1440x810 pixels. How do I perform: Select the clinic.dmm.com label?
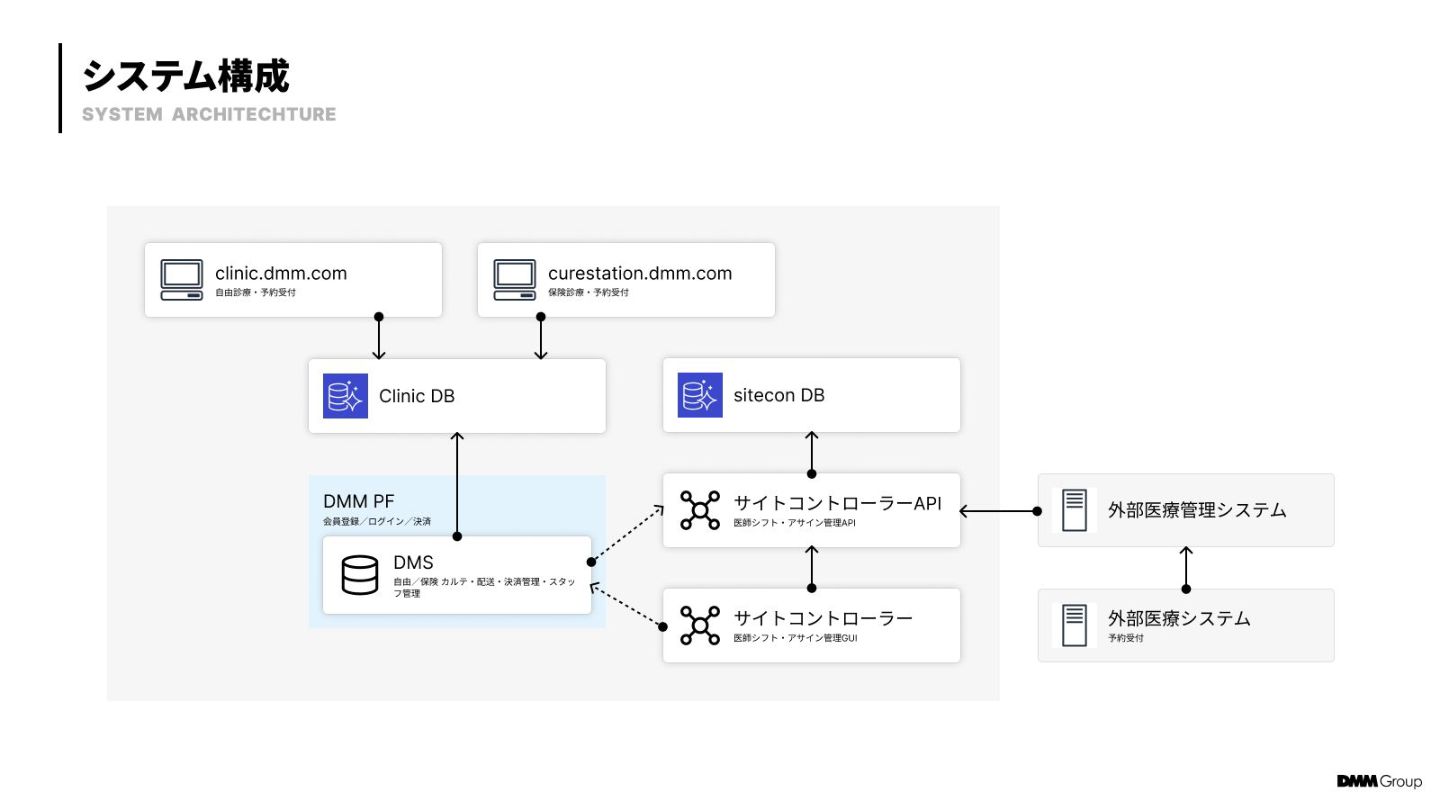pos(281,273)
